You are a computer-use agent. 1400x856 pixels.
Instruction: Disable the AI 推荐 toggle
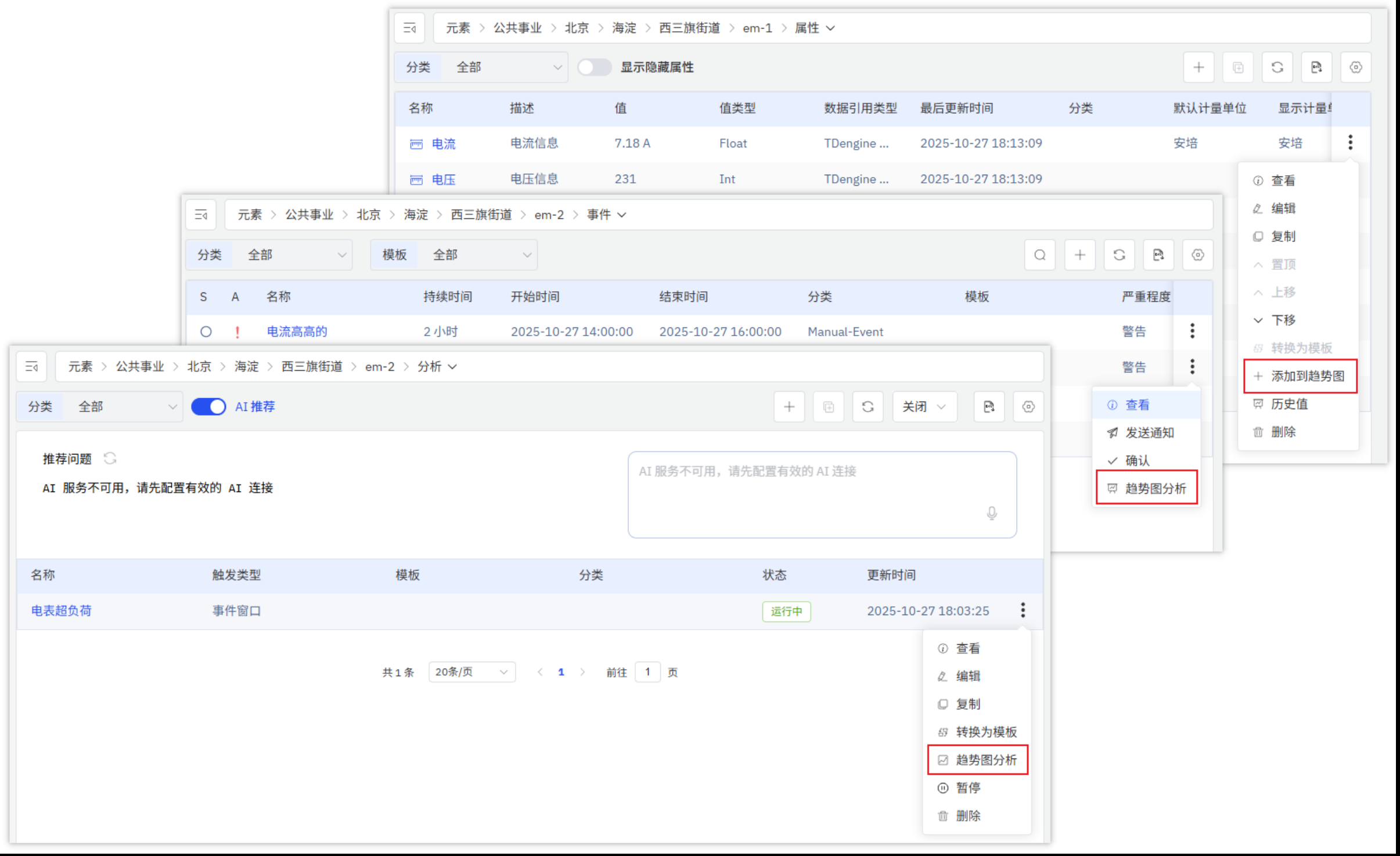point(208,407)
